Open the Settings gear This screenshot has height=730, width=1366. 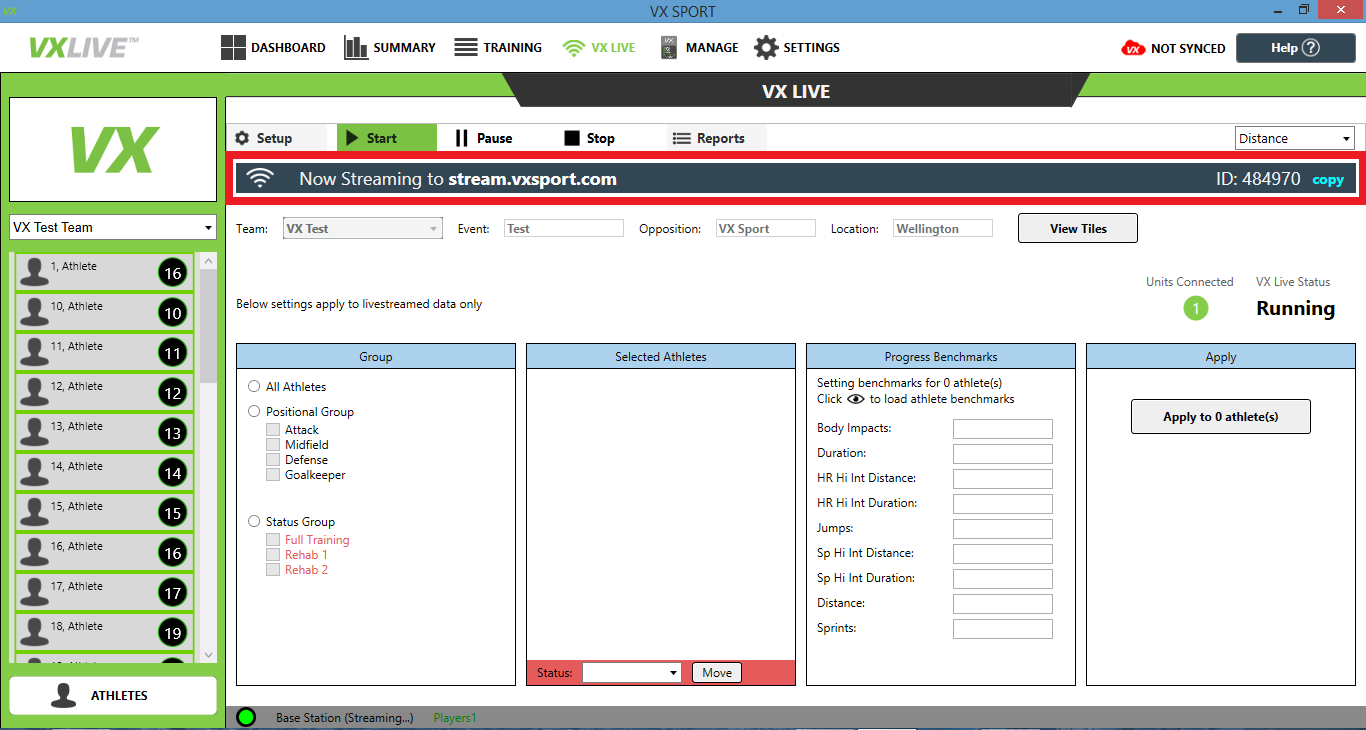click(797, 47)
